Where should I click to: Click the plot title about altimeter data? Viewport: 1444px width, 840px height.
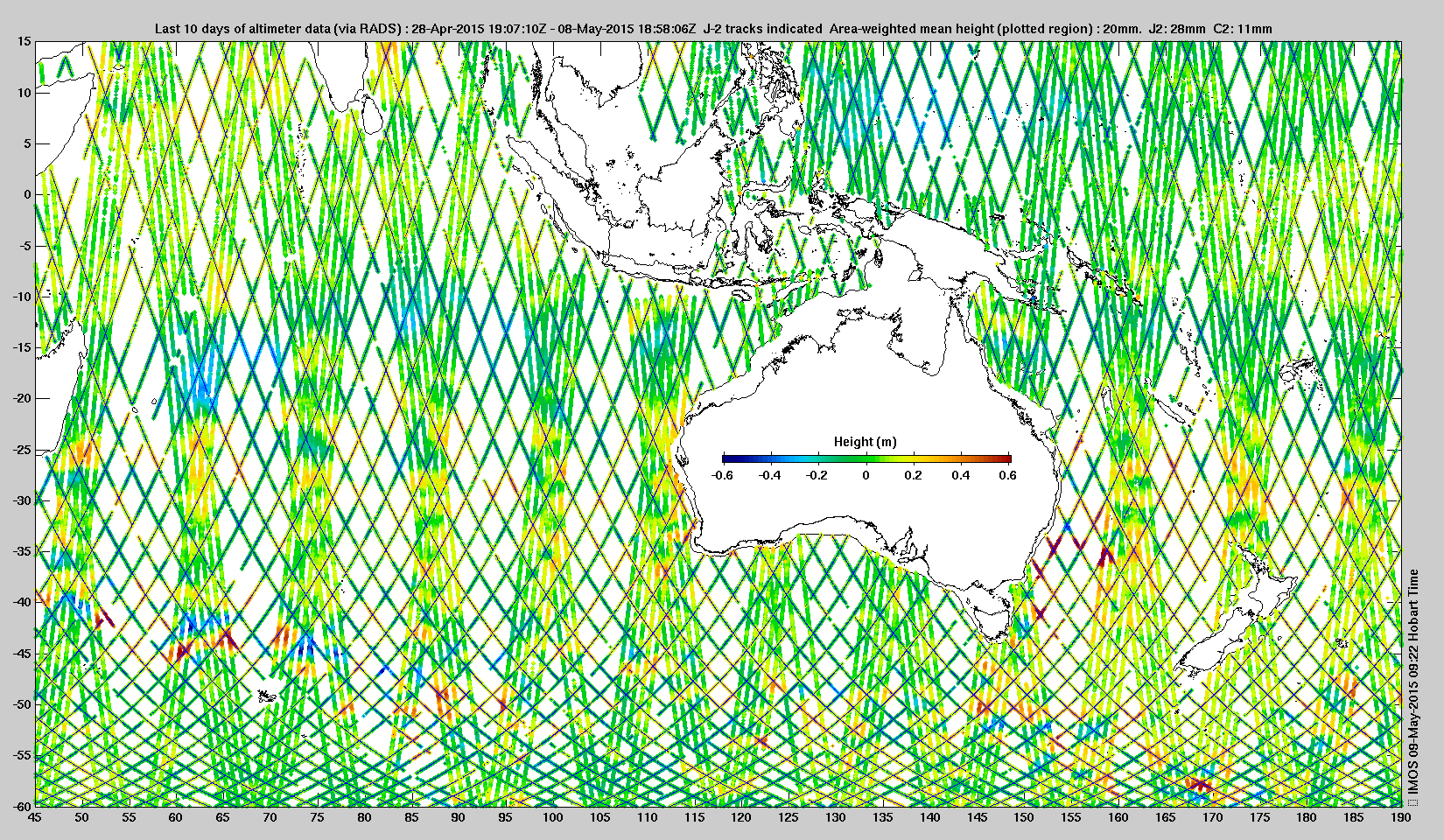click(x=713, y=28)
